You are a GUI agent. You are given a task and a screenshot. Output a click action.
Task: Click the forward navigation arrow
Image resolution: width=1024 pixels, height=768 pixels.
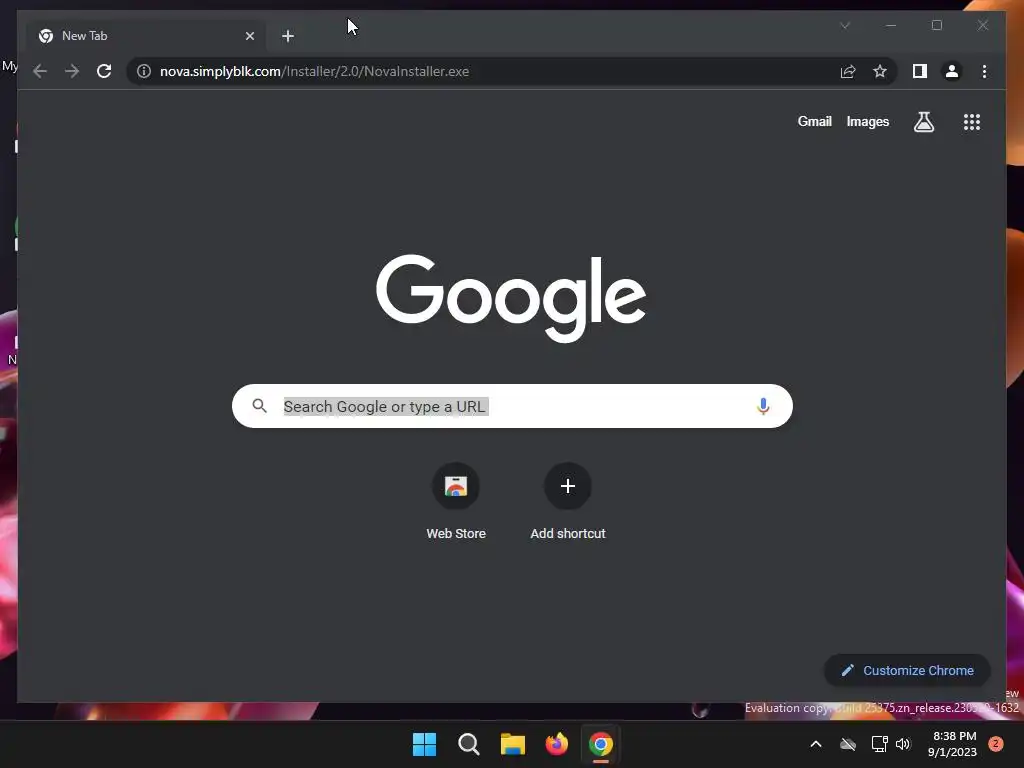point(72,71)
